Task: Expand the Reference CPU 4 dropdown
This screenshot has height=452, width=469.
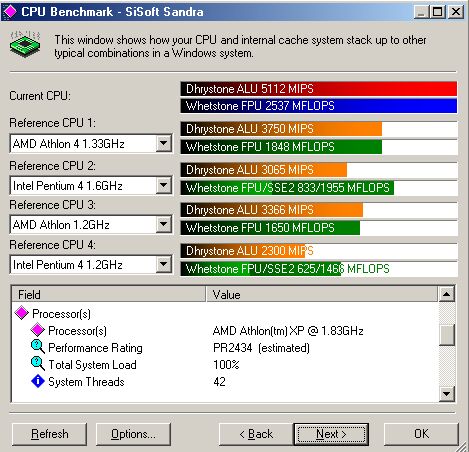Action: tap(164, 265)
